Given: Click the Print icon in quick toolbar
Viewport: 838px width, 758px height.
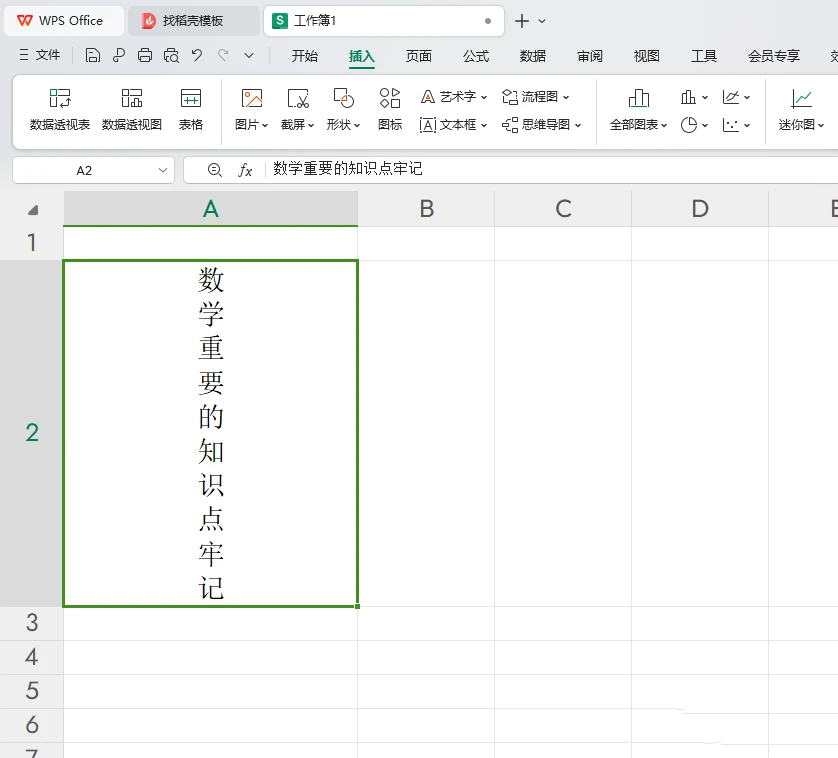Looking at the screenshot, I should [145, 55].
